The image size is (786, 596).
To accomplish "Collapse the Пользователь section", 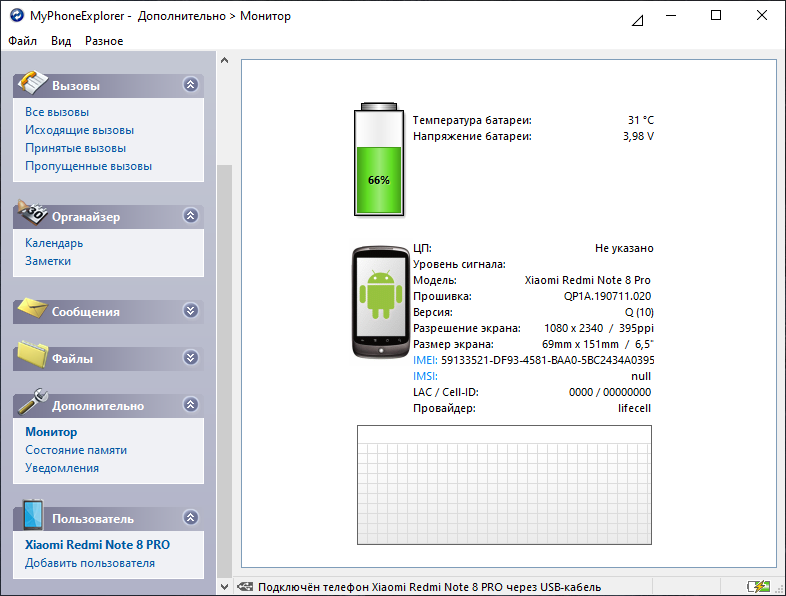I will pyautogui.click(x=190, y=517).
